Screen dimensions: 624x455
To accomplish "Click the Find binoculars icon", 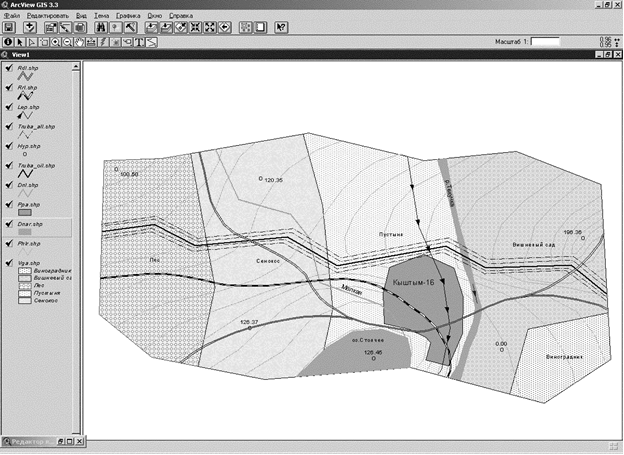I will [102, 27].
